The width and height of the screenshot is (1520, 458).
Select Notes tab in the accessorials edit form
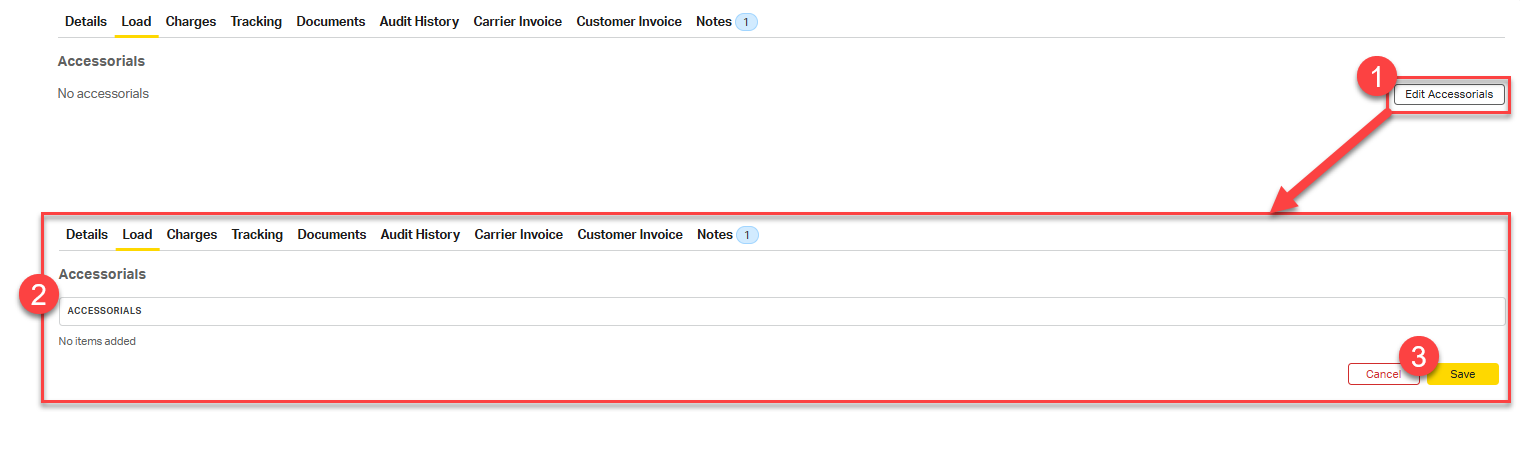(x=715, y=234)
